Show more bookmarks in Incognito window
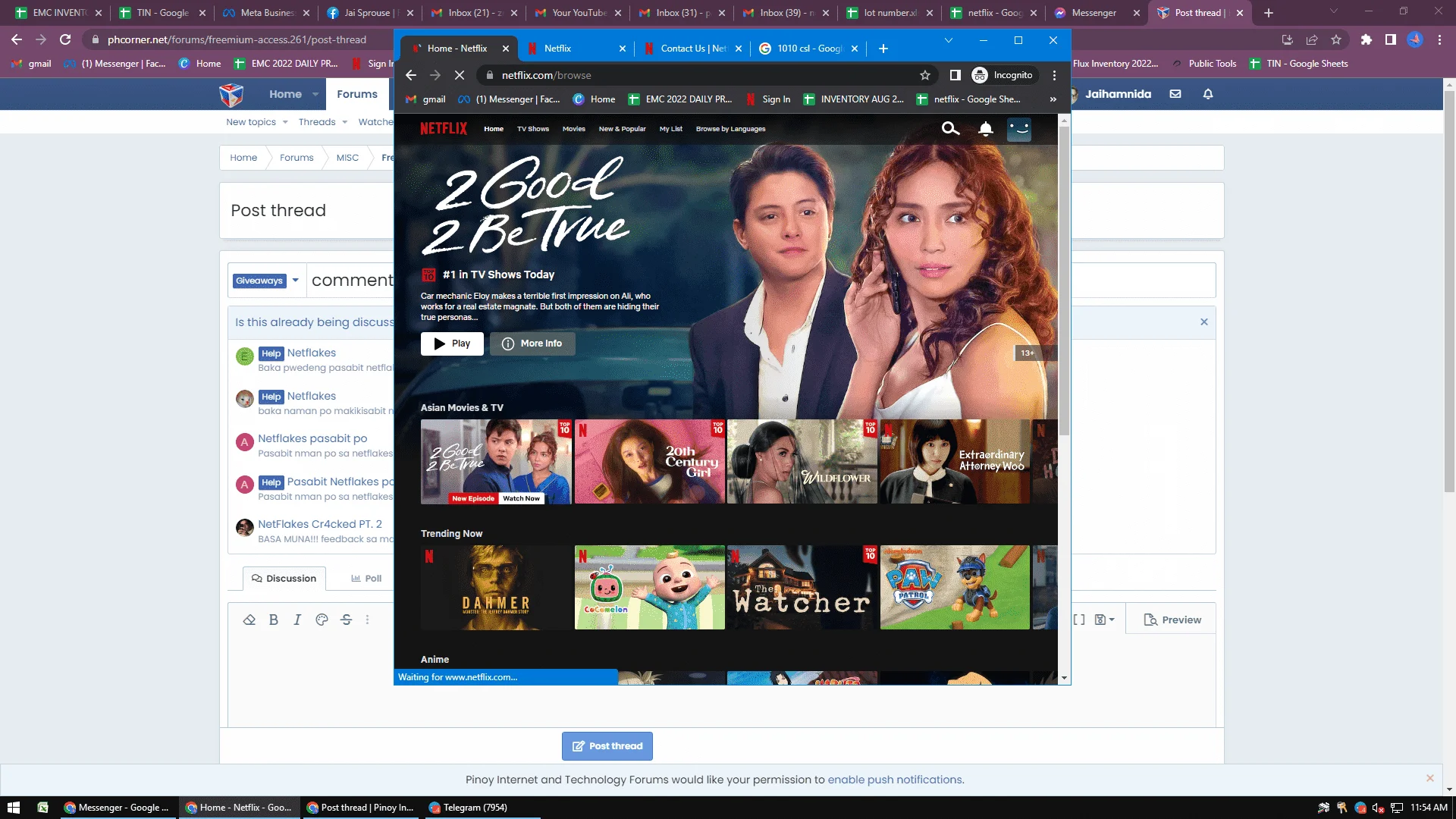The height and width of the screenshot is (819, 1456). (1053, 99)
